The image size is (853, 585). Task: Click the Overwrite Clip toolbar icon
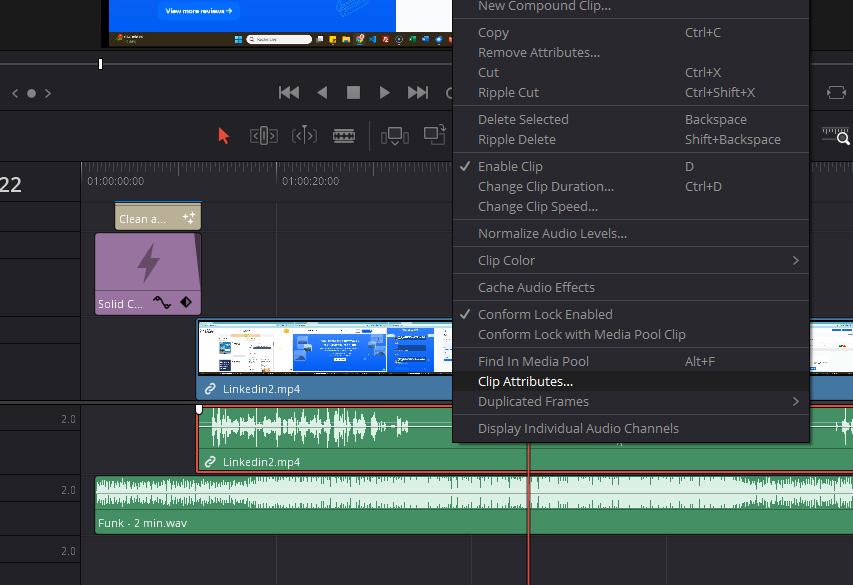434,134
